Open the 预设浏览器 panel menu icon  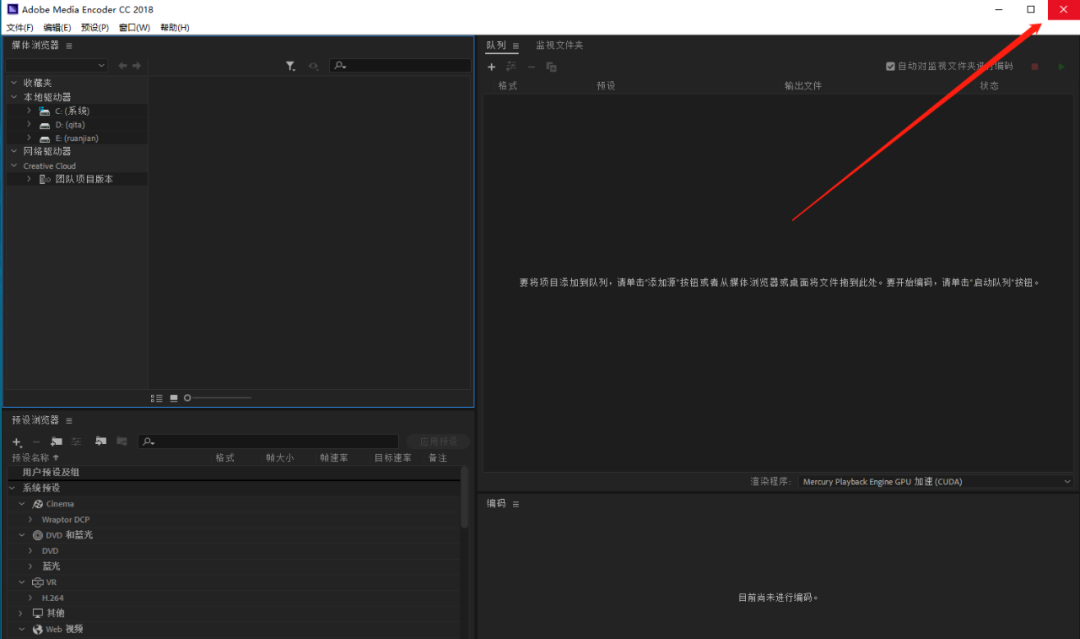point(69,421)
